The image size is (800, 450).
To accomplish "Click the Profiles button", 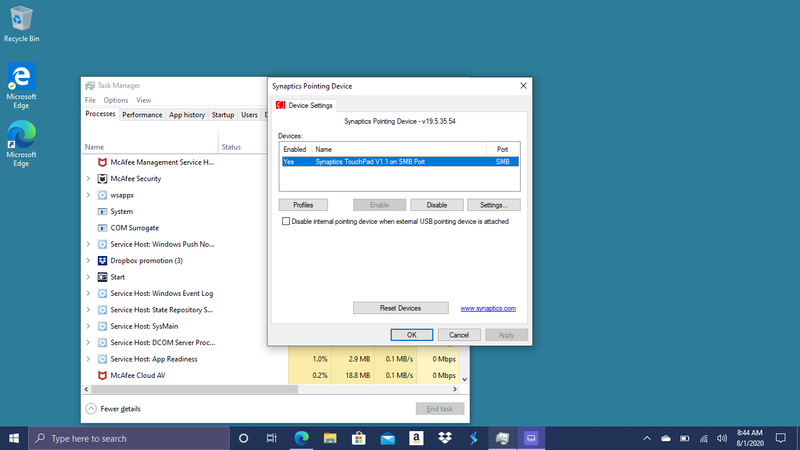I will 303,205.
